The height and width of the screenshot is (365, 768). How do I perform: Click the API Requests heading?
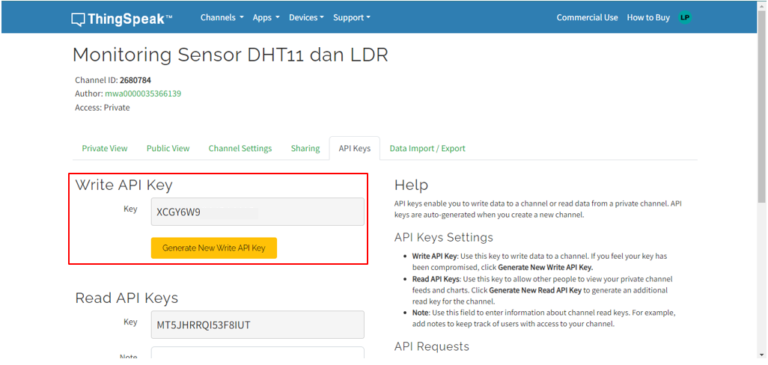pos(432,346)
